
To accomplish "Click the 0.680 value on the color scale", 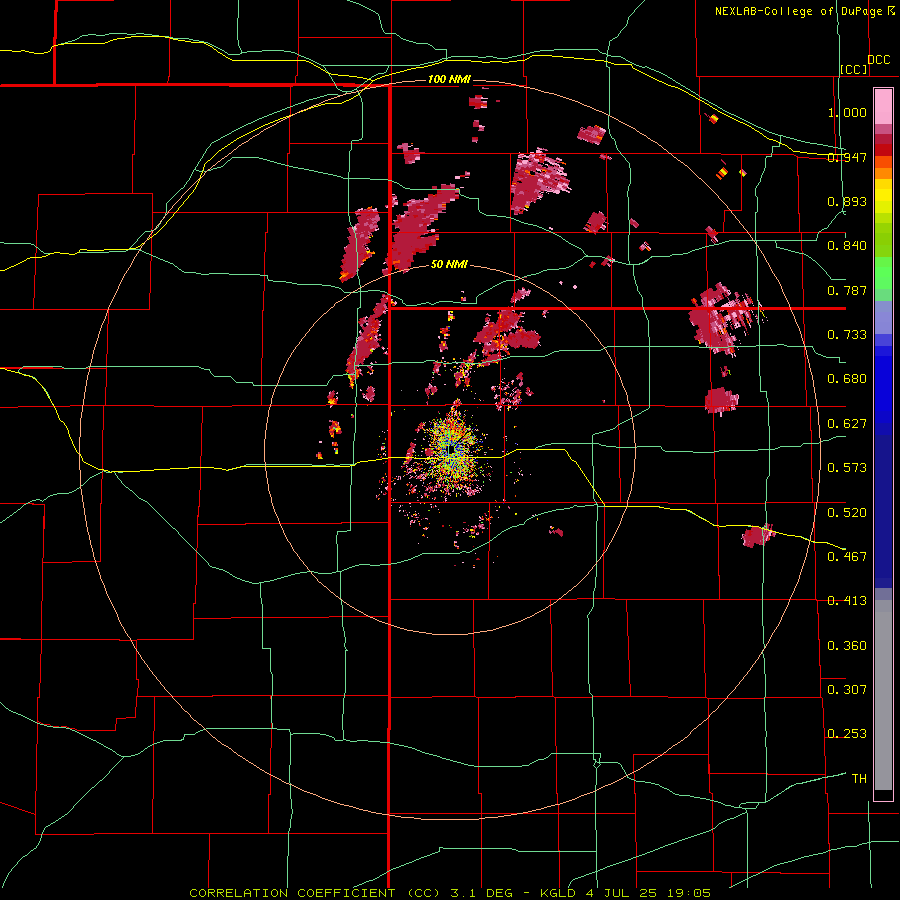I will (x=847, y=379).
